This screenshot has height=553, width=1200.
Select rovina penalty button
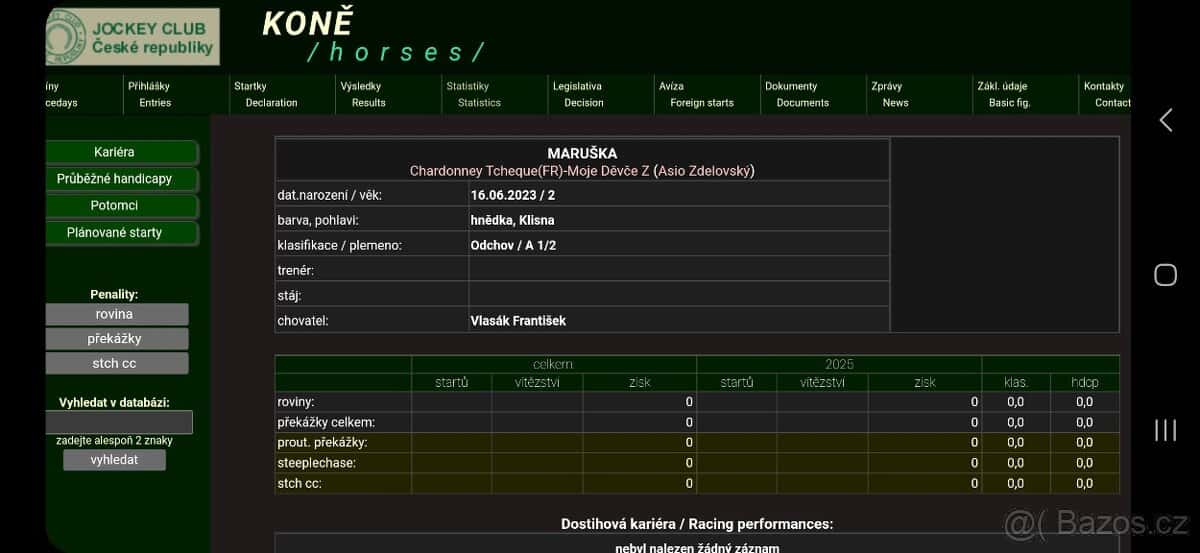116,314
